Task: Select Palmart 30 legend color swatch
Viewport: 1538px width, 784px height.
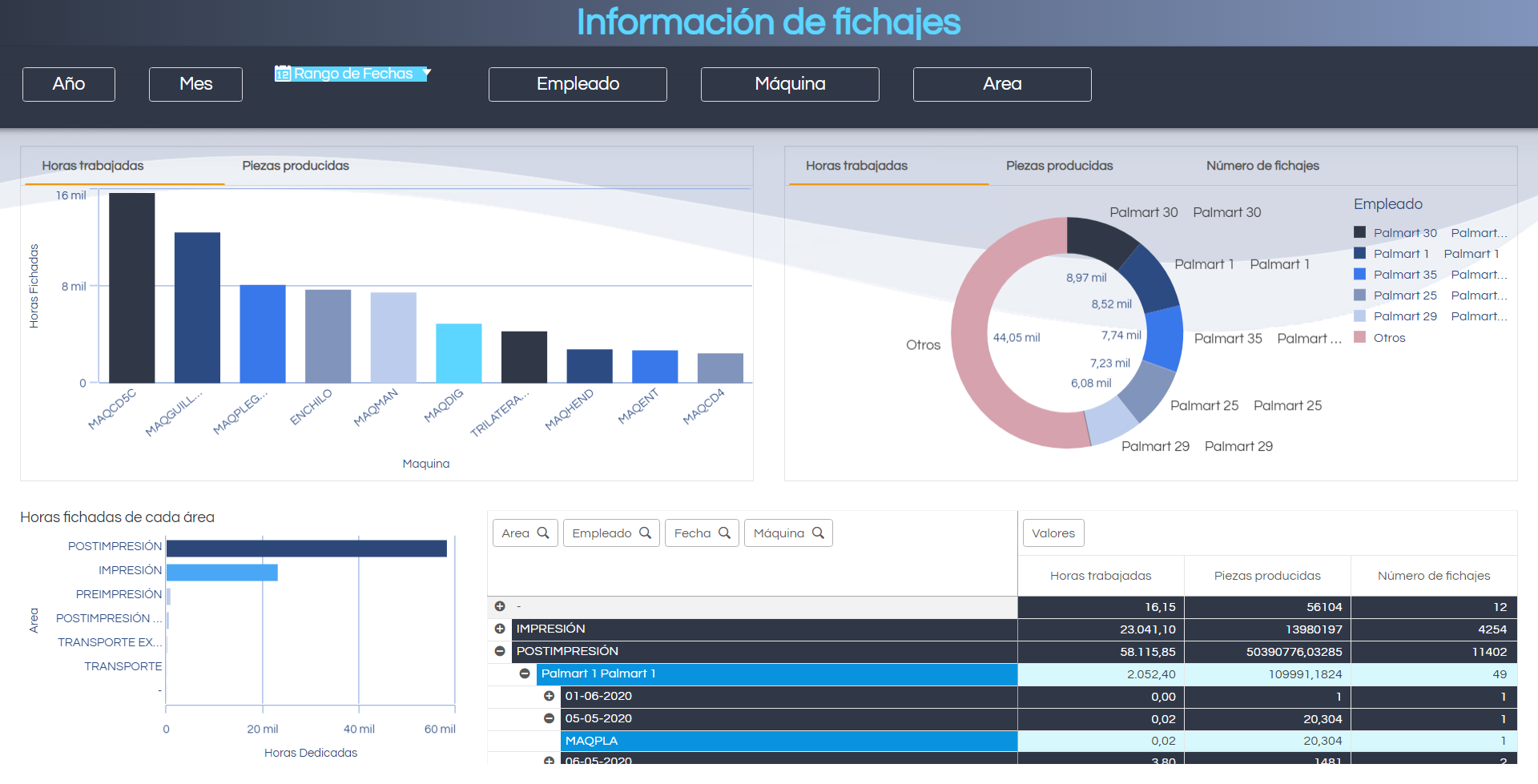Action: pyautogui.click(x=1359, y=232)
